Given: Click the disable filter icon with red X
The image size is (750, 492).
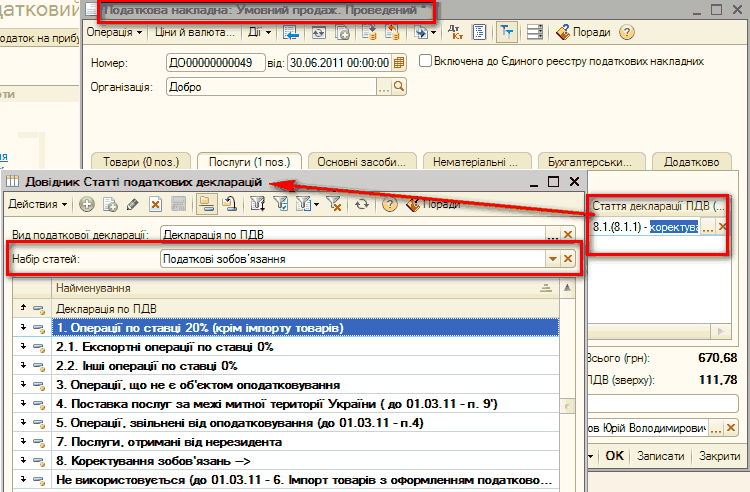Looking at the screenshot, I should pyautogui.click(x=334, y=204).
